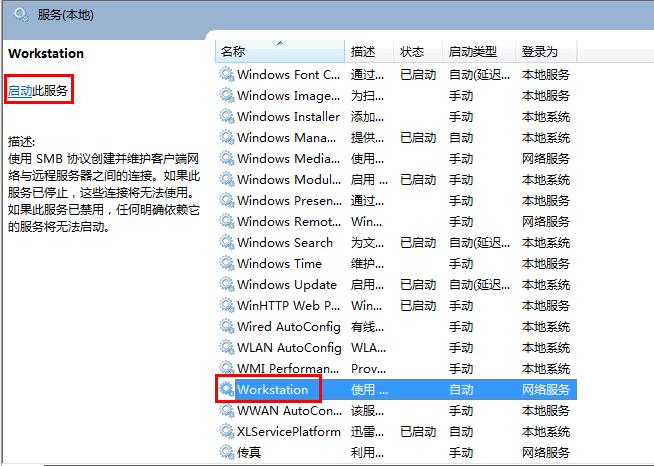The image size is (654, 466).
Task: Select the WMI Performan... service name
Action: (288, 368)
